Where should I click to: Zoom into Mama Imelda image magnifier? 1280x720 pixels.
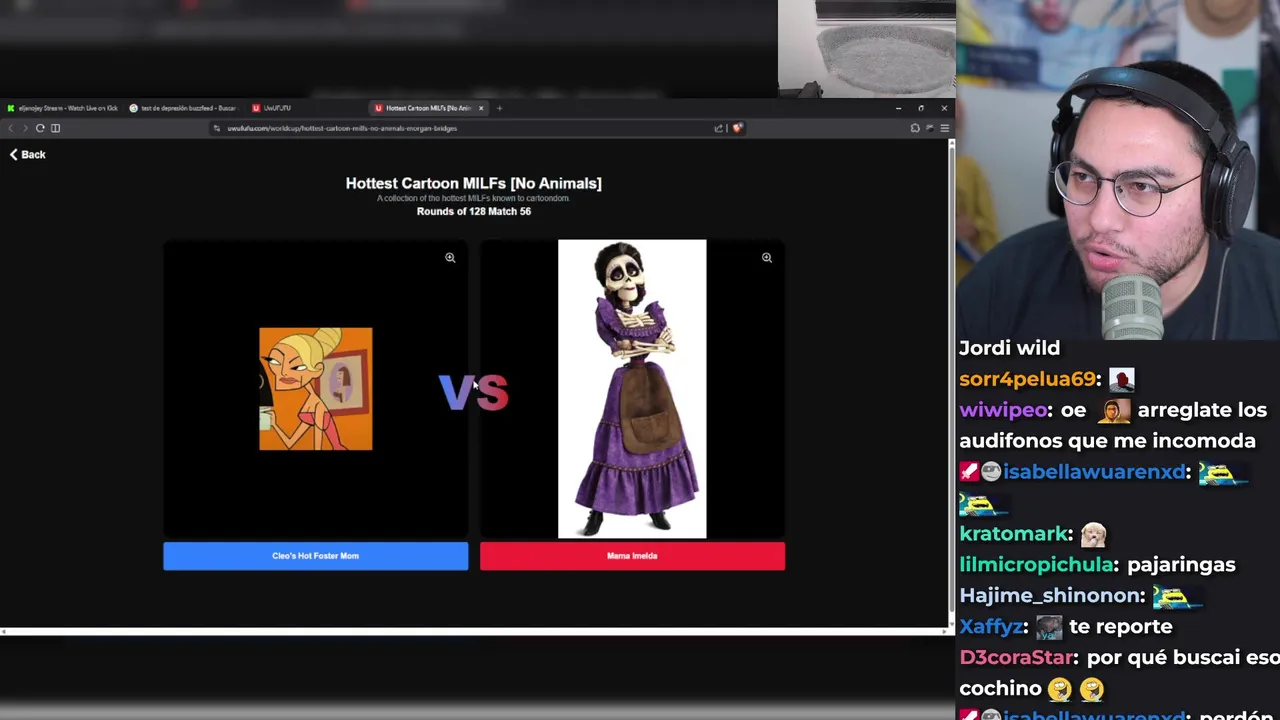pyautogui.click(x=767, y=258)
